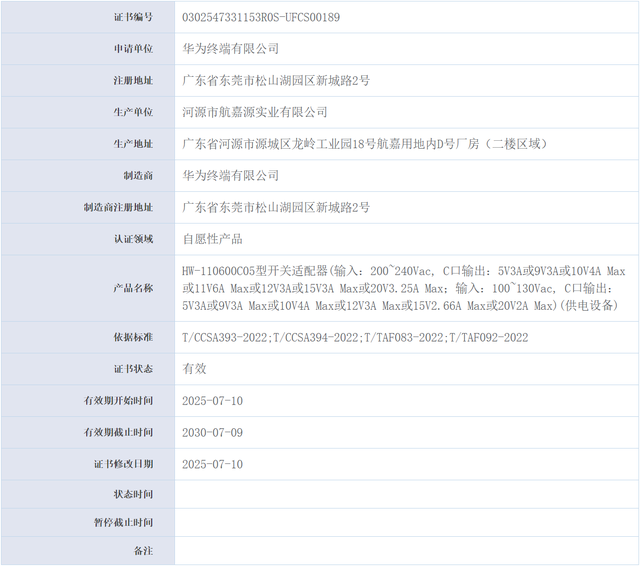The width and height of the screenshot is (640, 566).
Task: Click the 制造商 label cell
Action: point(88,176)
